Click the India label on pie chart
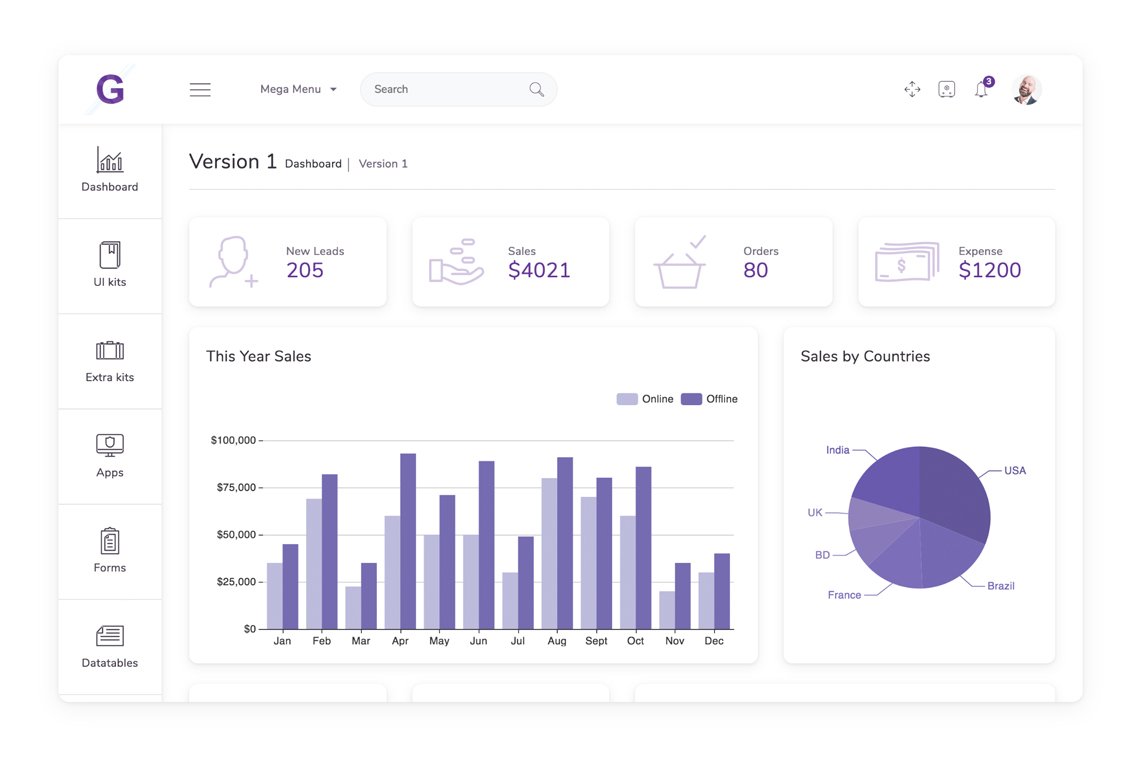The width and height of the screenshot is (1144, 758). click(x=838, y=450)
